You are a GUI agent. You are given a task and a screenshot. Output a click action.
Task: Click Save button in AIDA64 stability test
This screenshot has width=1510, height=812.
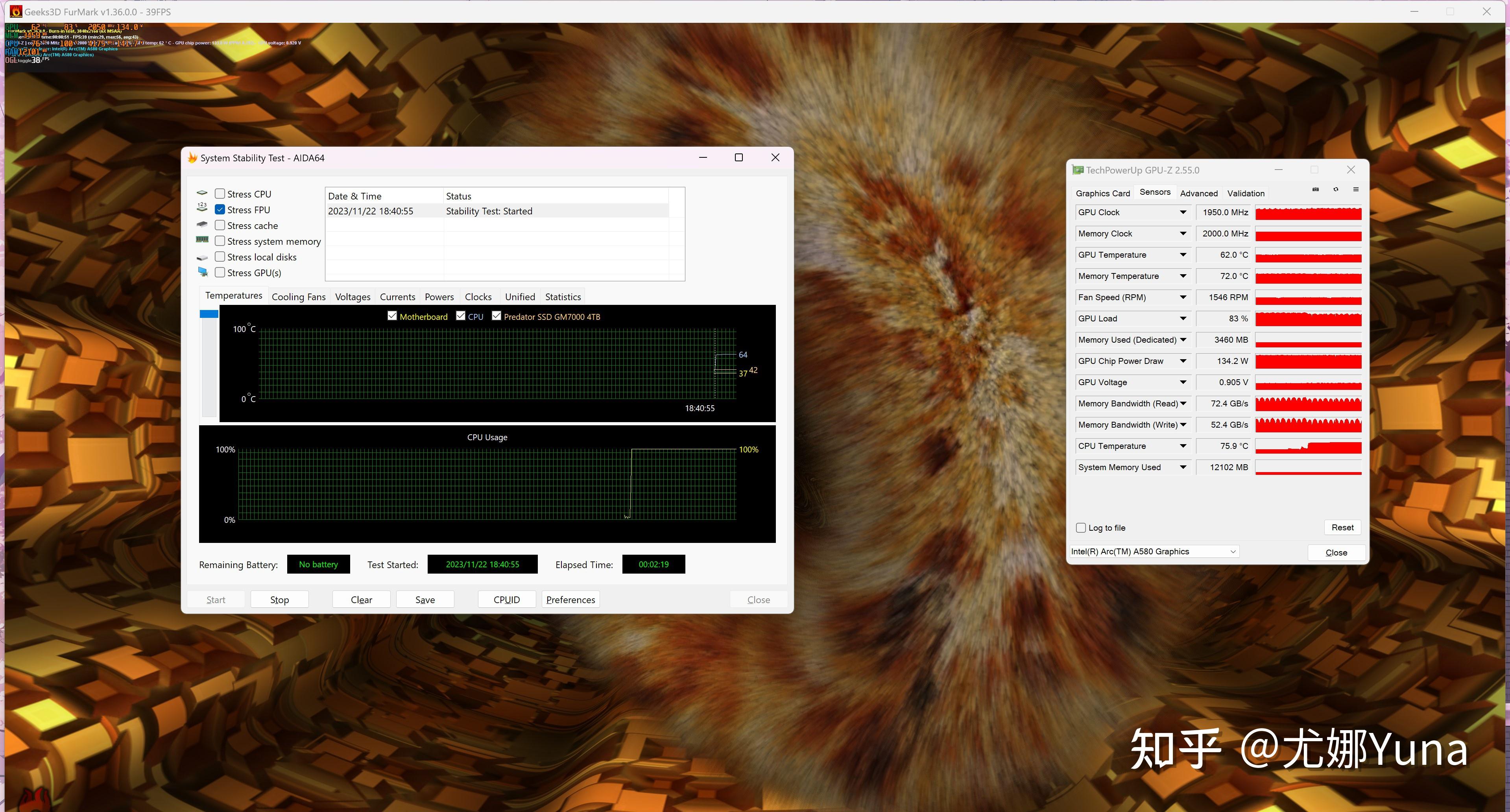point(424,599)
